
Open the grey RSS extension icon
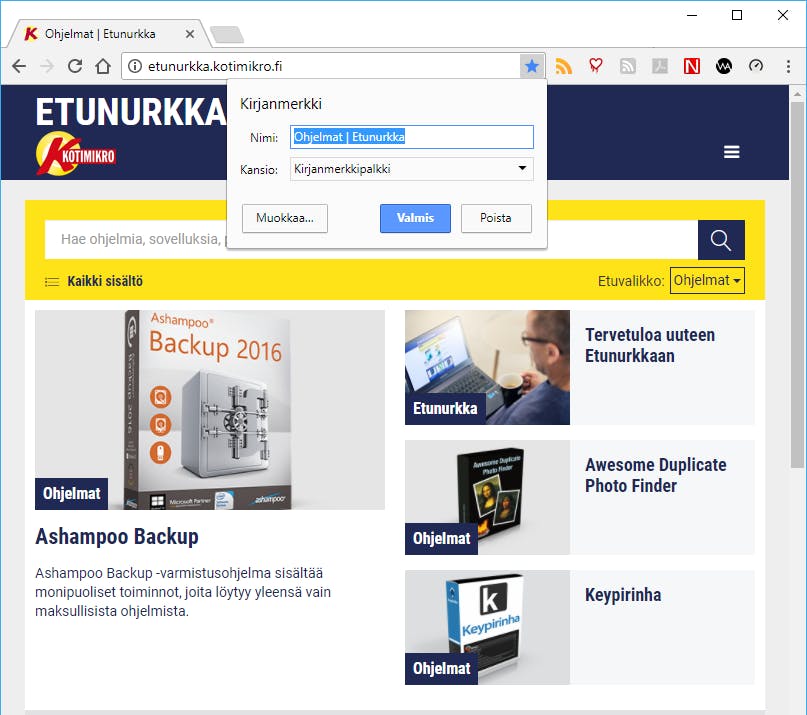pos(628,66)
